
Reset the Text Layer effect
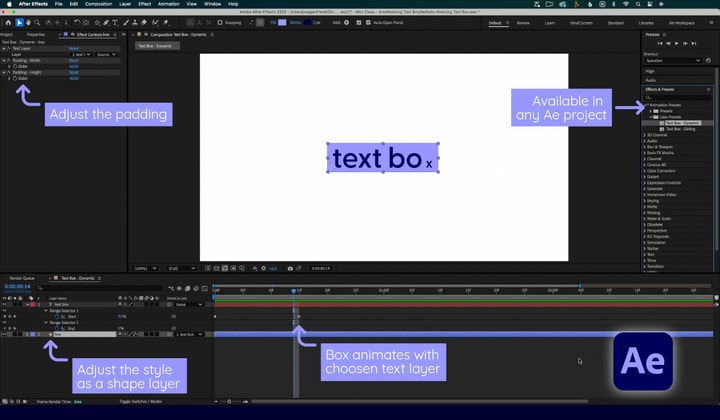(x=73, y=48)
